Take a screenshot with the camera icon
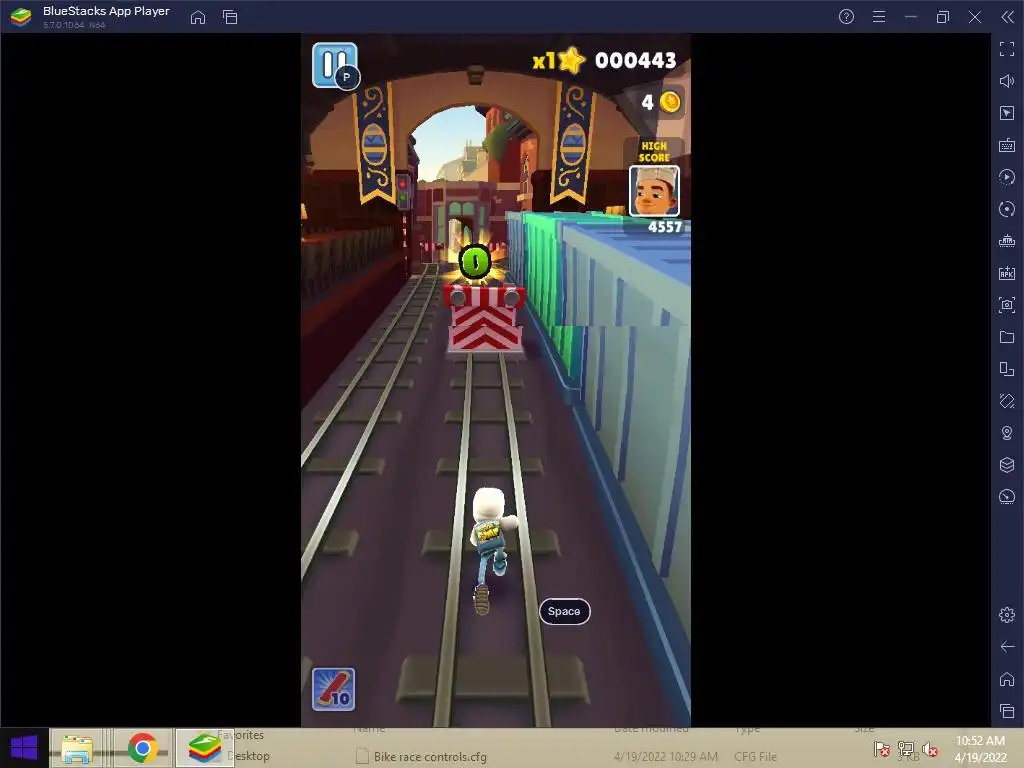 1007,305
